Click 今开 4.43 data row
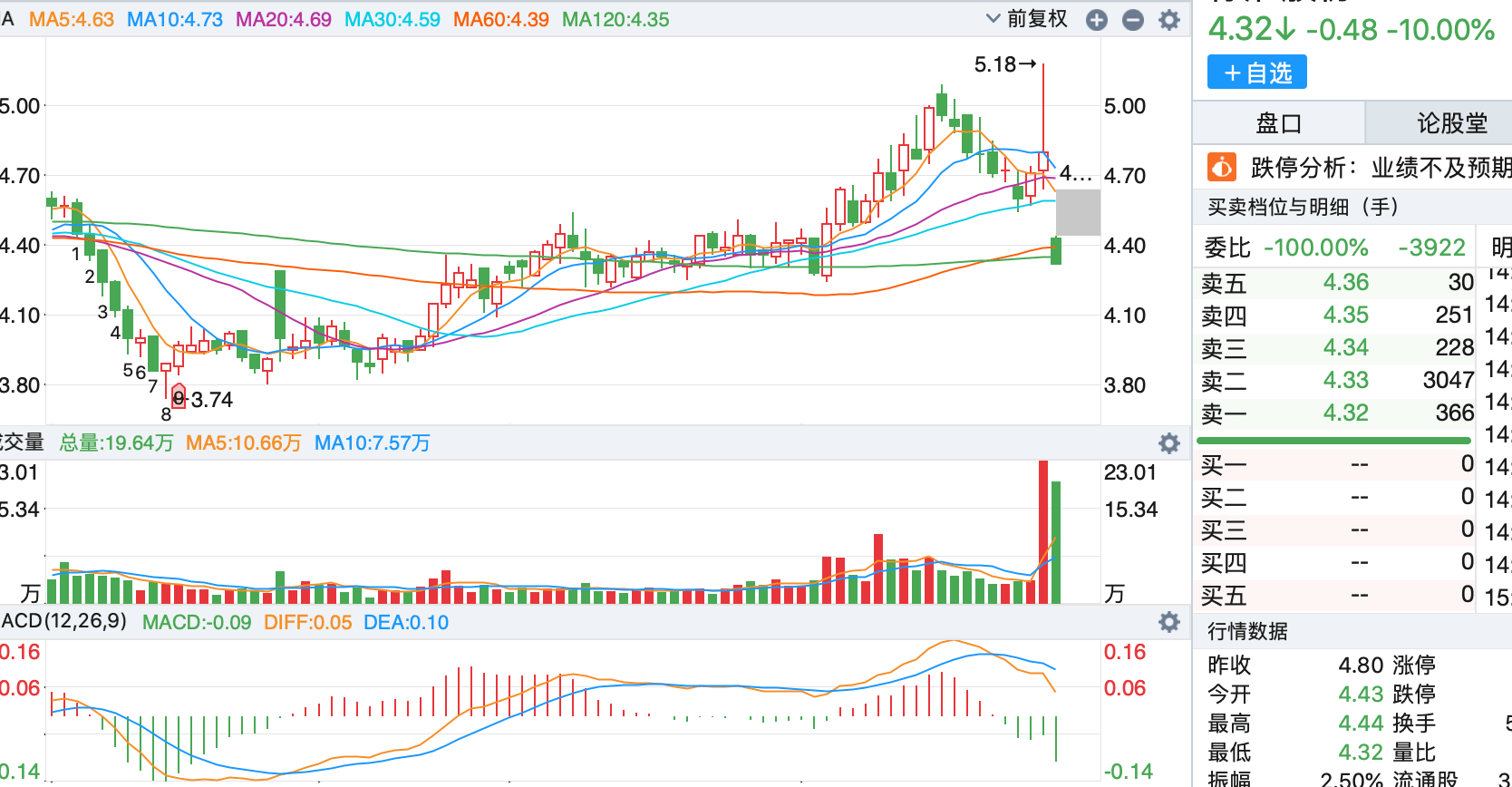 (x=1295, y=695)
